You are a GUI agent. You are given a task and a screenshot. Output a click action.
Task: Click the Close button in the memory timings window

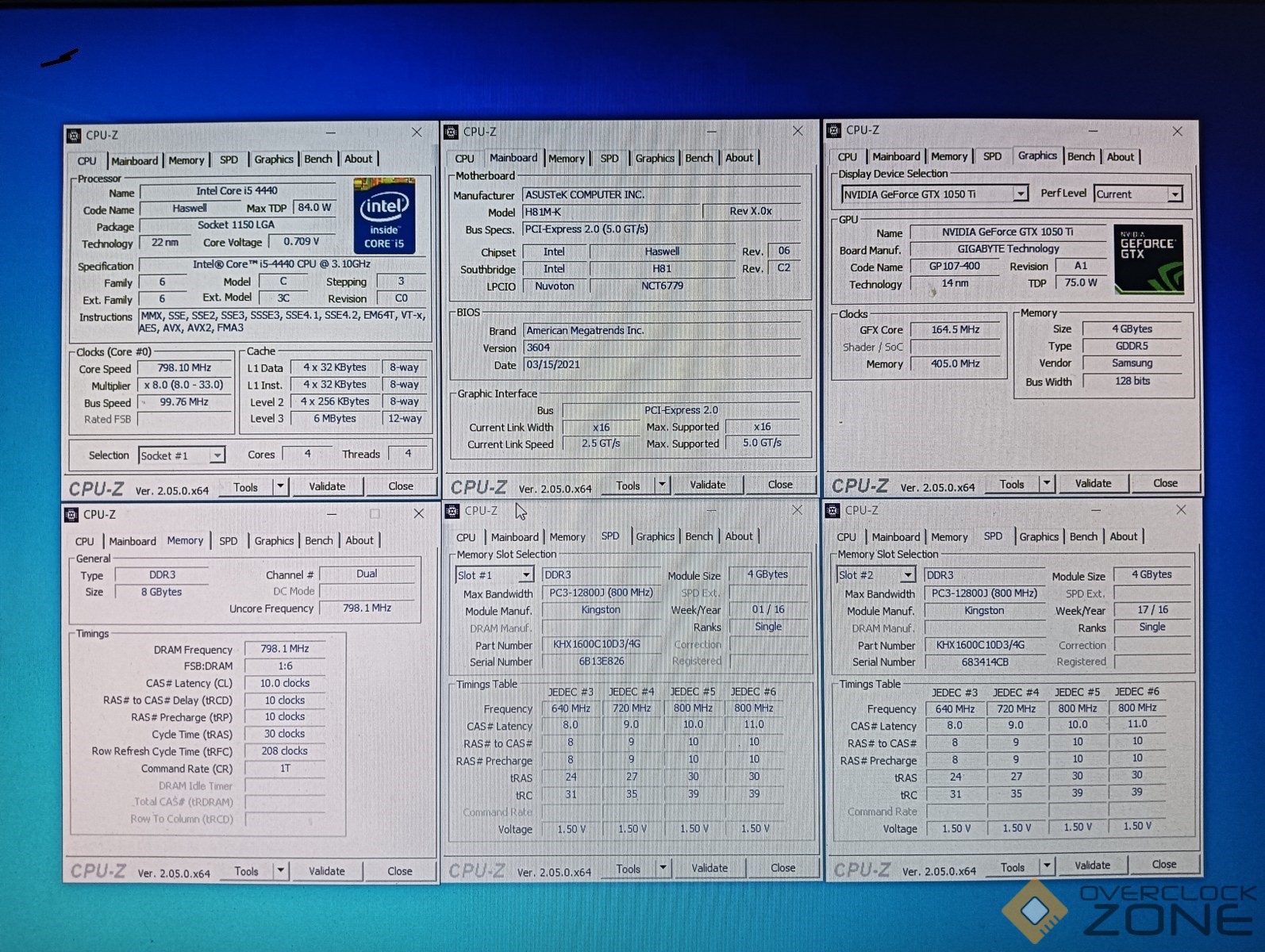400,870
